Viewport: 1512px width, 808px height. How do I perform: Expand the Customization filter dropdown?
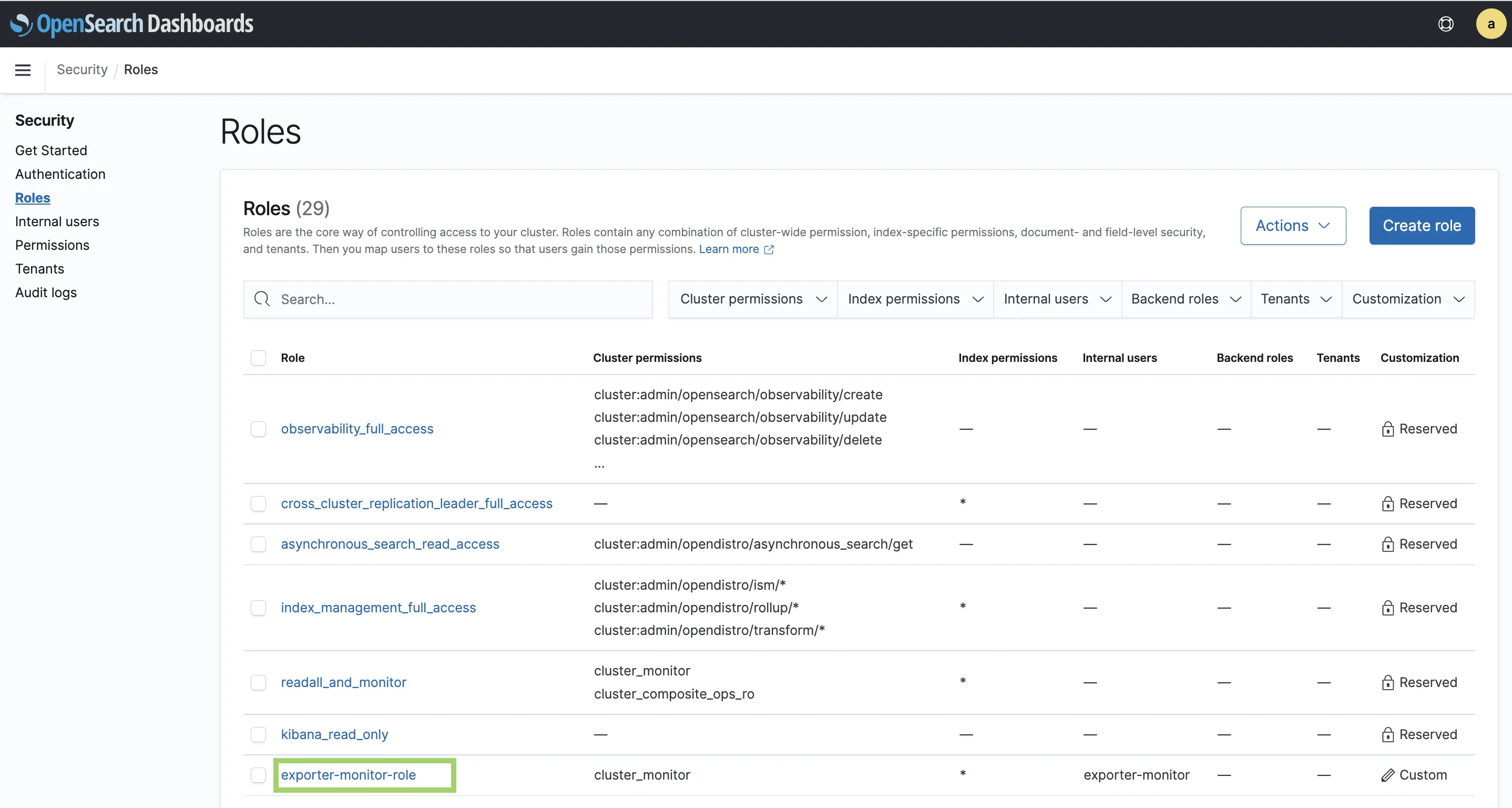coord(1407,299)
